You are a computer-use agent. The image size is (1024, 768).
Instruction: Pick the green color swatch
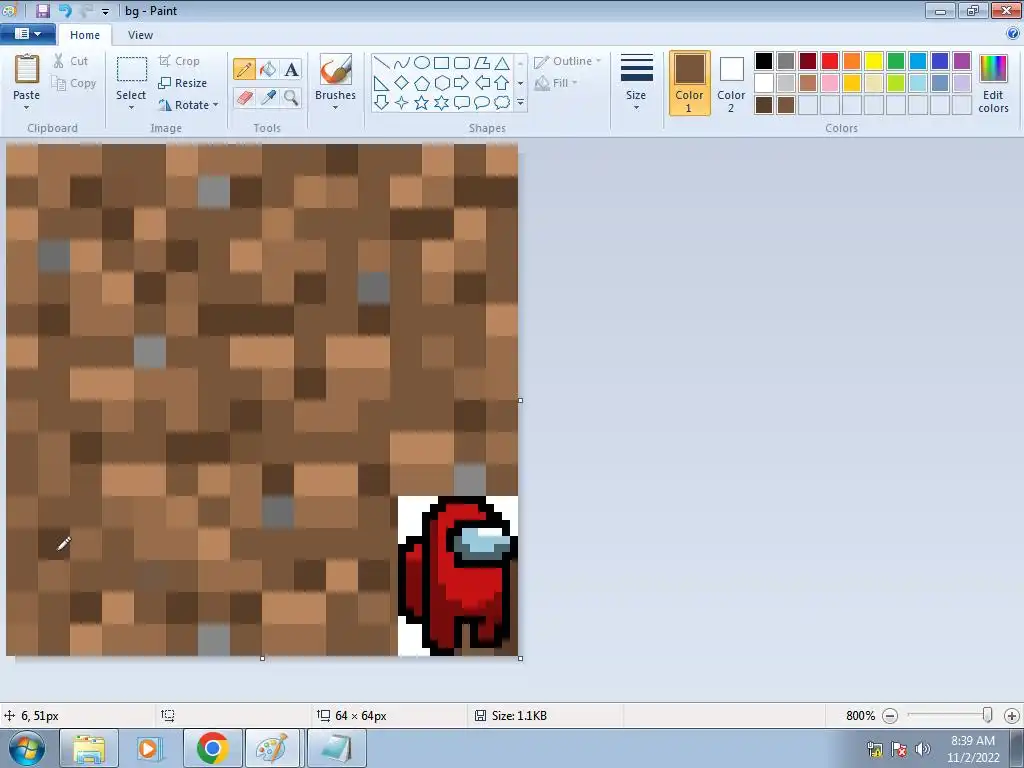896,61
